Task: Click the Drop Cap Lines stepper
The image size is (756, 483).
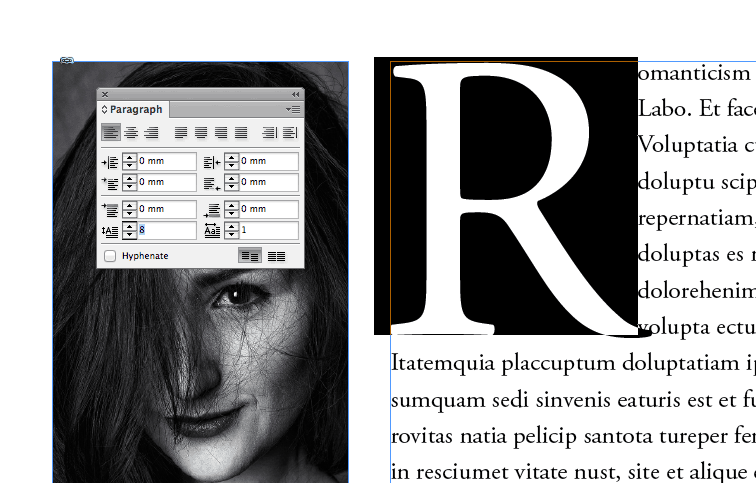Action: tap(129, 230)
